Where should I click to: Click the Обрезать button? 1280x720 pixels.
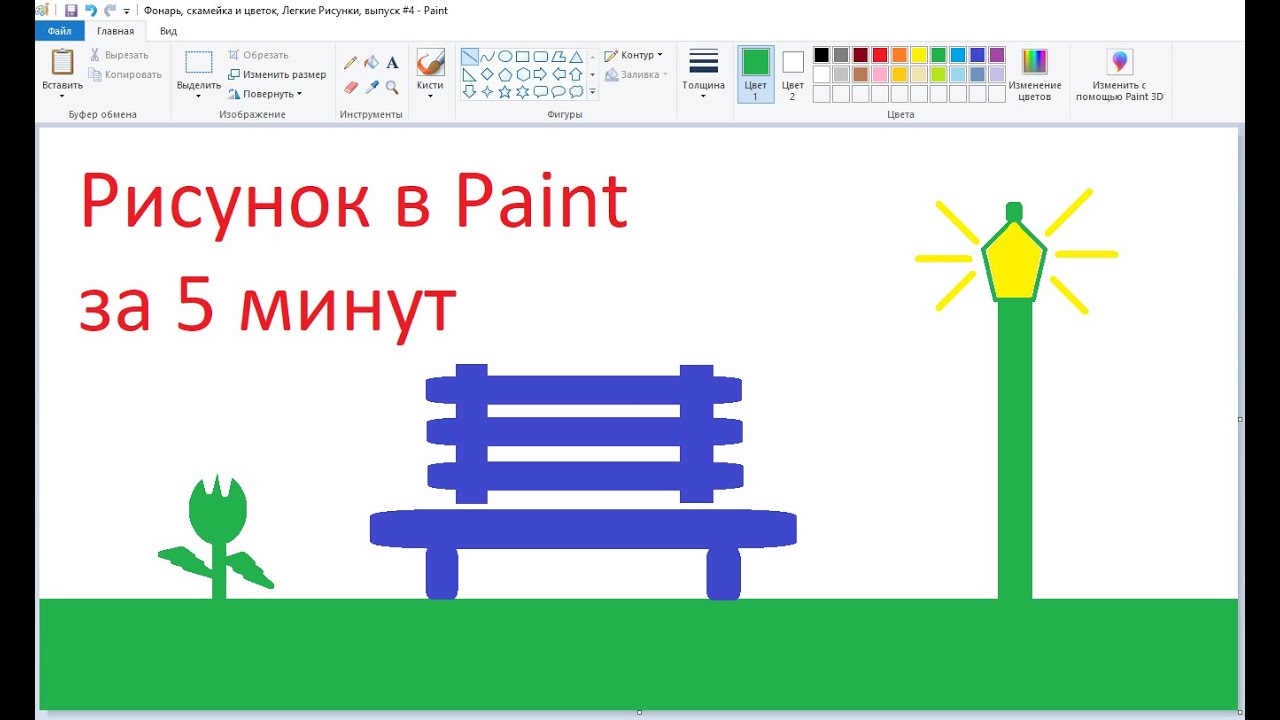pyautogui.click(x=258, y=55)
